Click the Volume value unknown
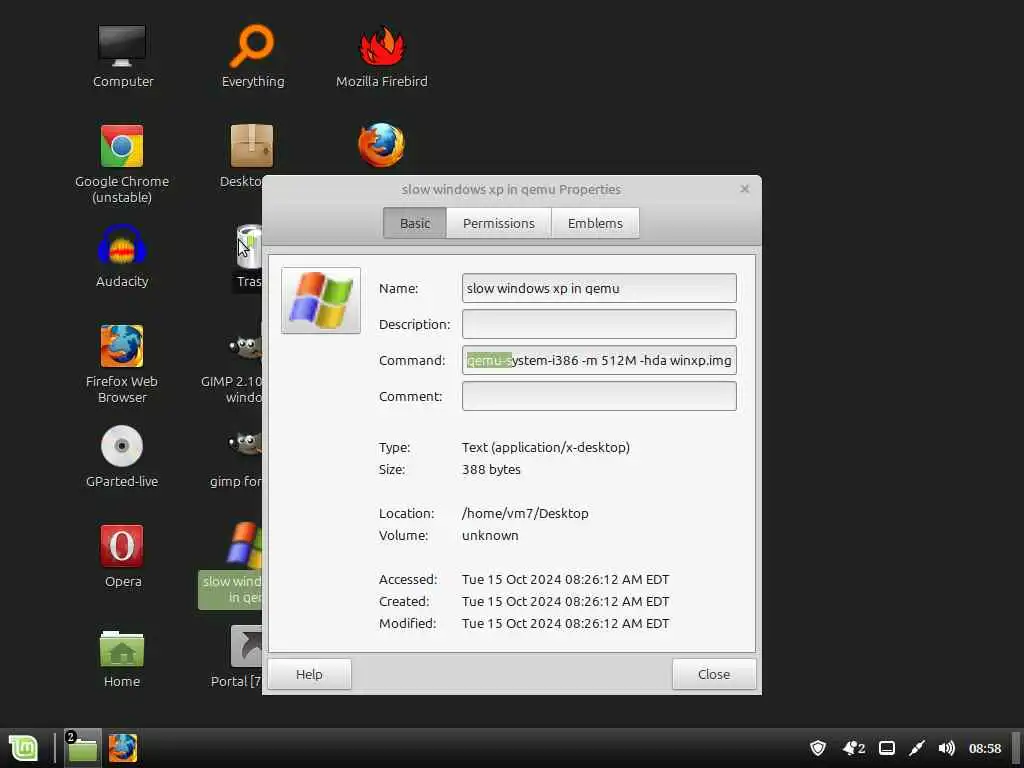 click(490, 535)
